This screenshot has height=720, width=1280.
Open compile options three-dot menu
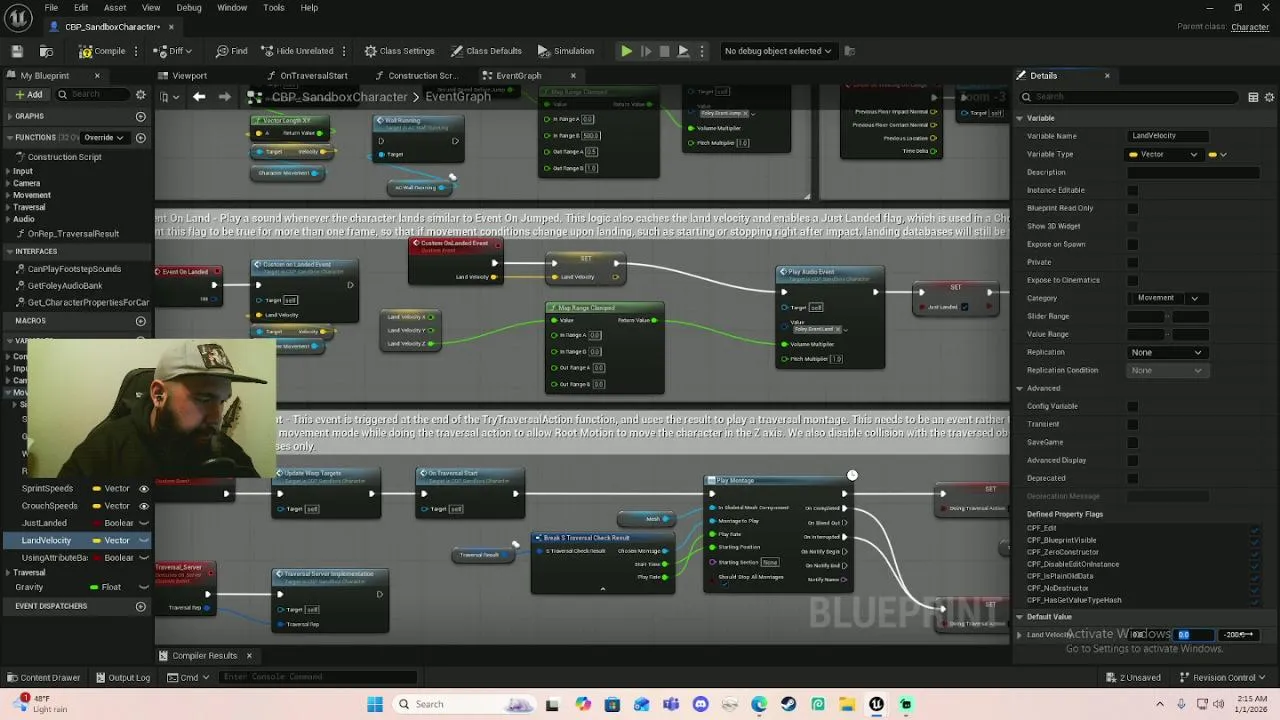pos(138,51)
